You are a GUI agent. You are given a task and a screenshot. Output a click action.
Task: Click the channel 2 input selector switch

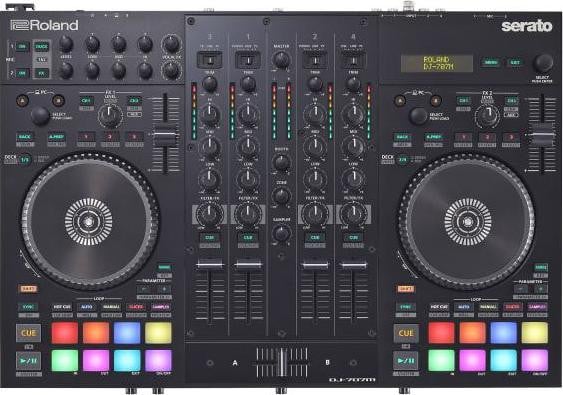click(x=315, y=60)
